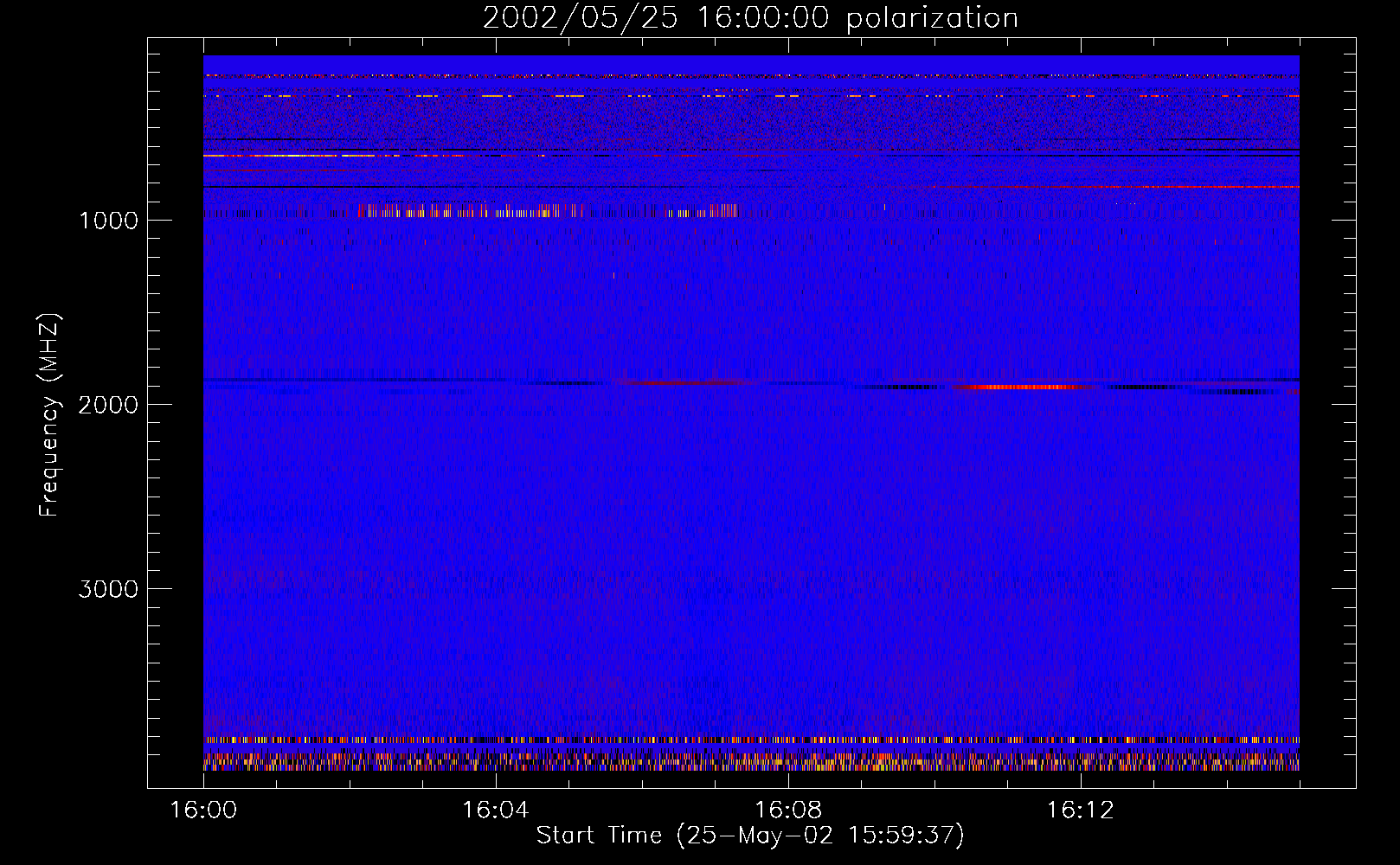This screenshot has width=1400, height=865.
Task: Click the 2000 frequency tick label
Action: click(108, 405)
